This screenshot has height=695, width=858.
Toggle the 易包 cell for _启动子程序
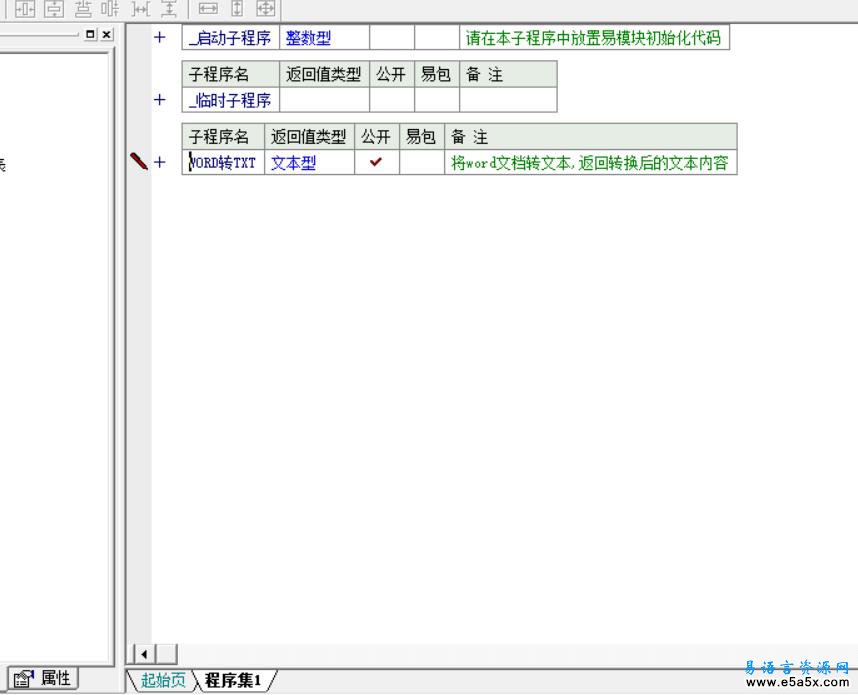pos(437,38)
